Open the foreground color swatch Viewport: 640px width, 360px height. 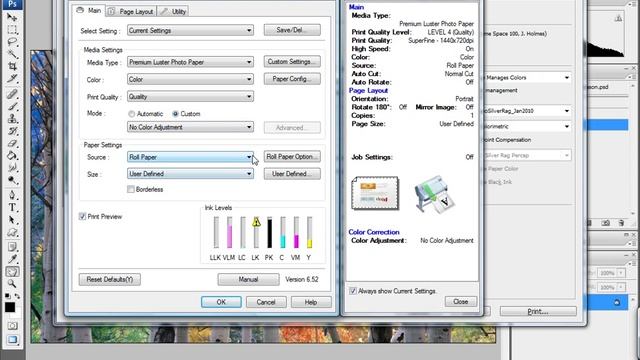10,307
